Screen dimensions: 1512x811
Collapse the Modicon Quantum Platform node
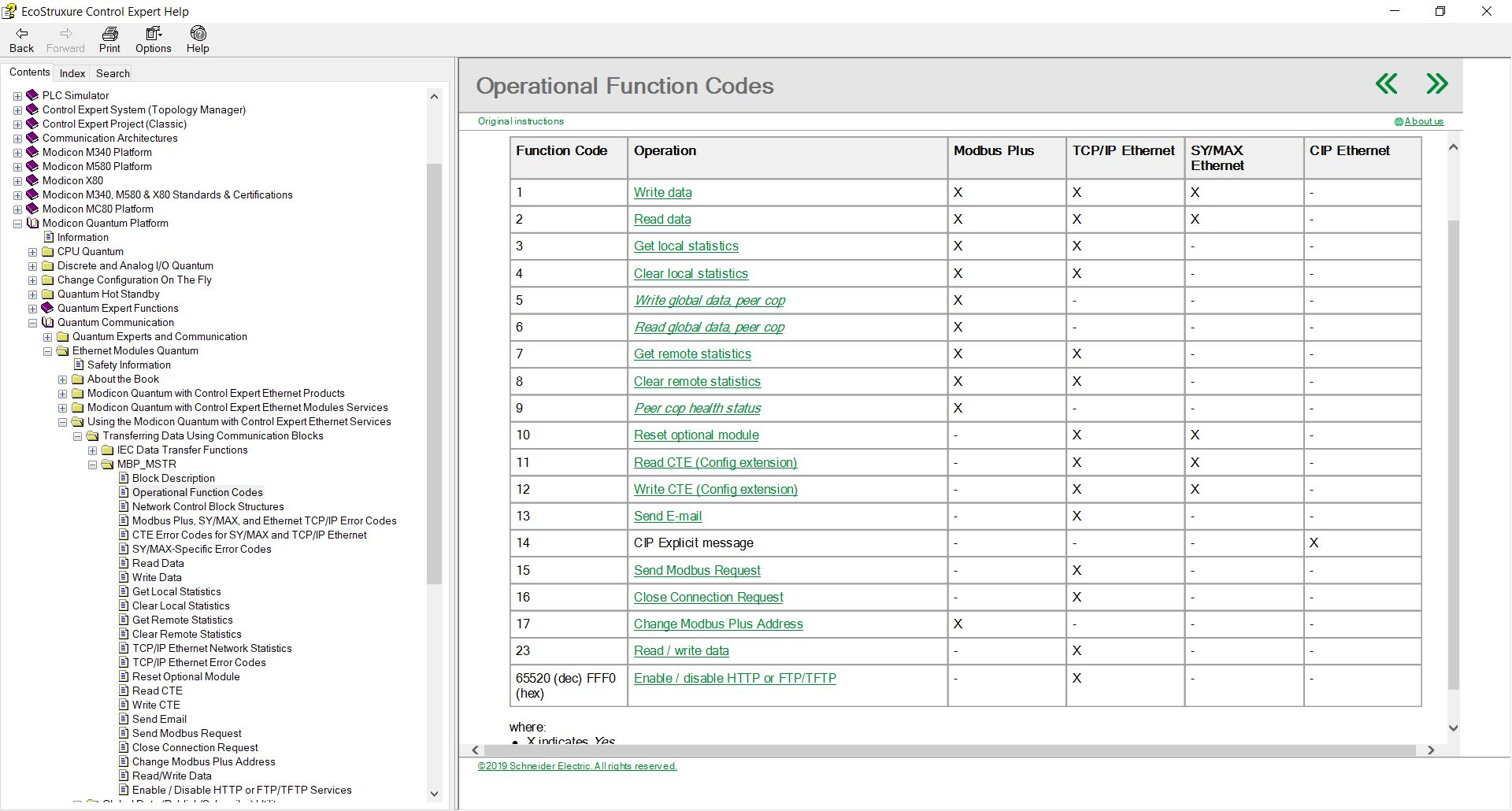17,224
